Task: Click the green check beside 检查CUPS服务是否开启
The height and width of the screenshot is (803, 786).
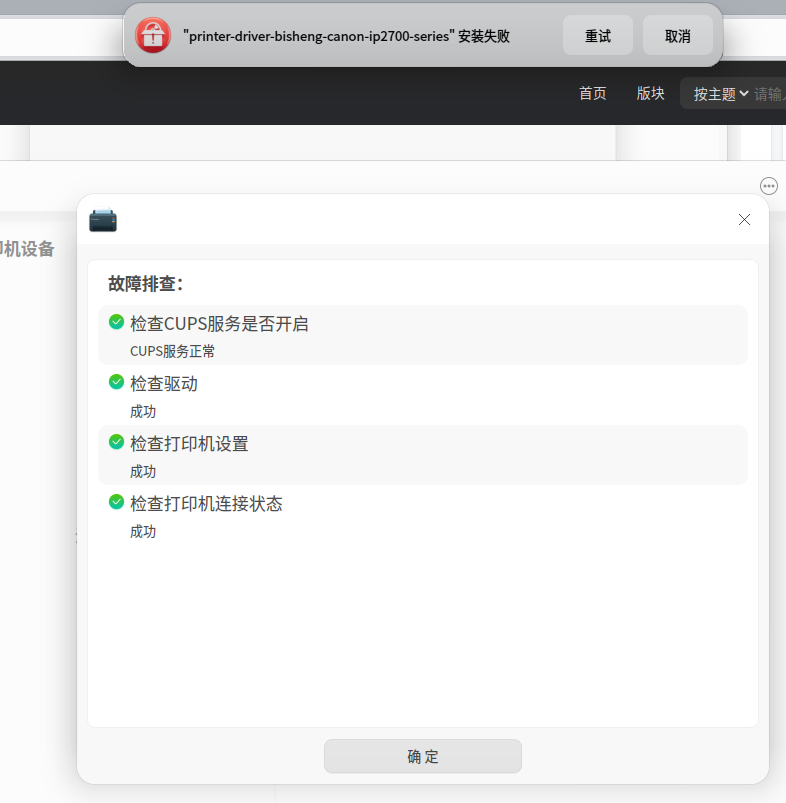Action: point(116,322)
